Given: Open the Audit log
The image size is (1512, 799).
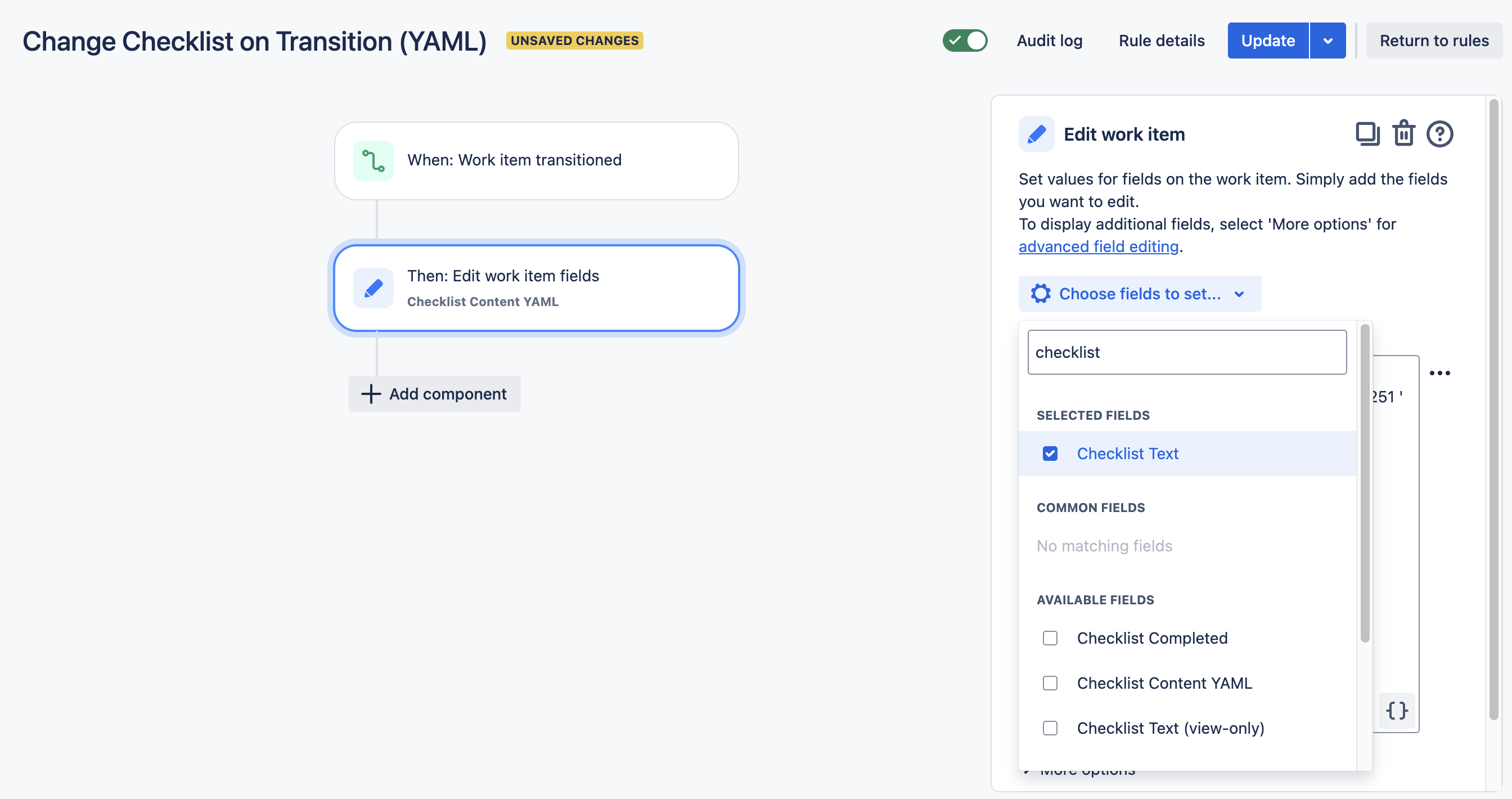Looking at the screenshot, I should pos(1050,40).
